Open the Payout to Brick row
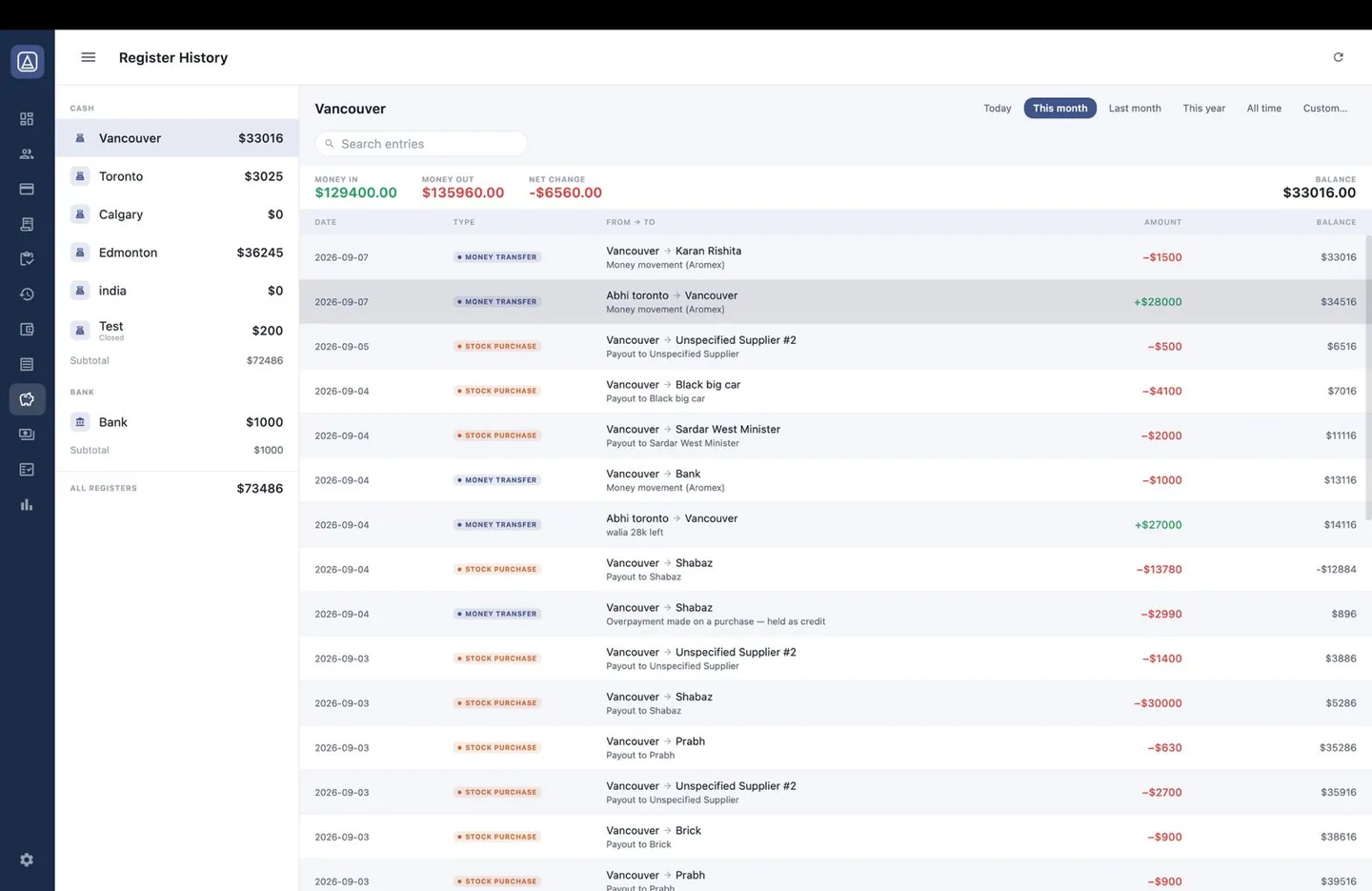 point(836,838)
